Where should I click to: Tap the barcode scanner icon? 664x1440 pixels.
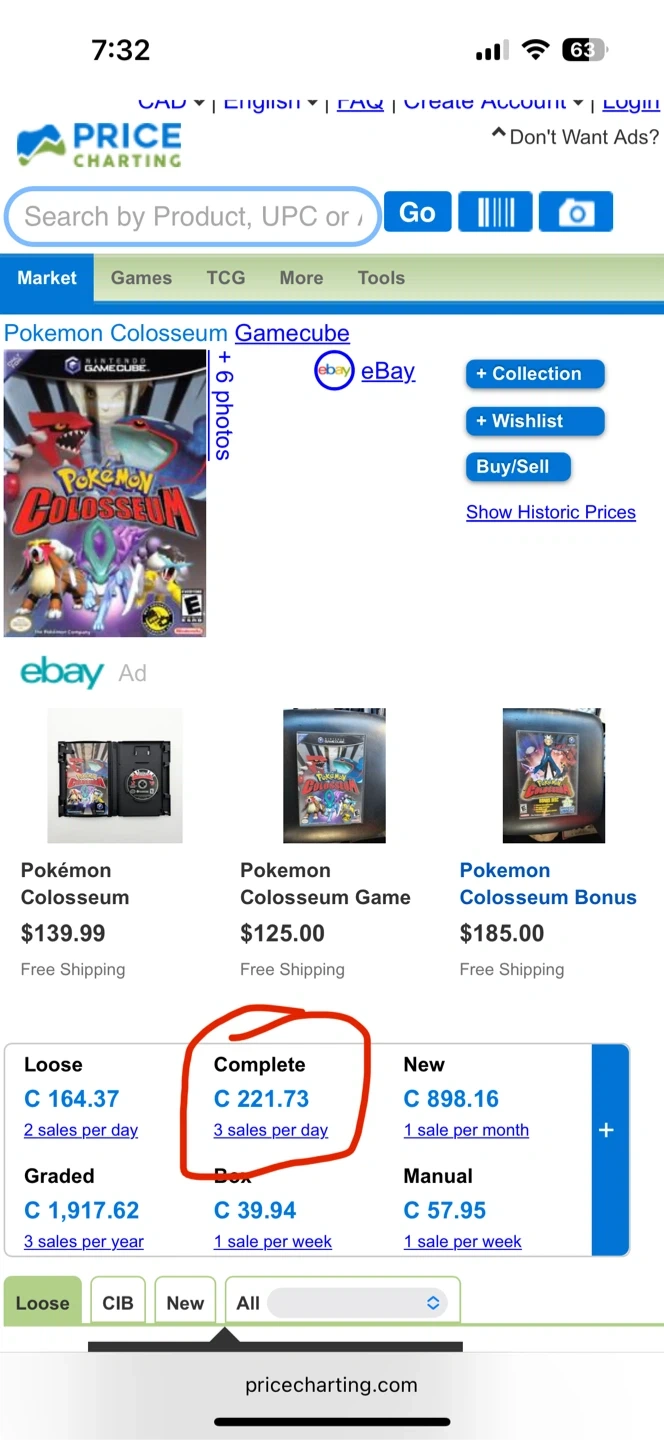point(495,213)
